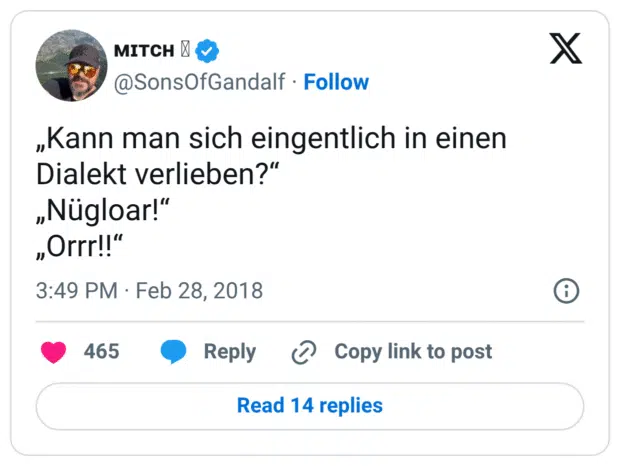Follow the @SonsOfGandalf account
Image resolution: width=620 pixels, height=466 pixels.
[336, 82]
